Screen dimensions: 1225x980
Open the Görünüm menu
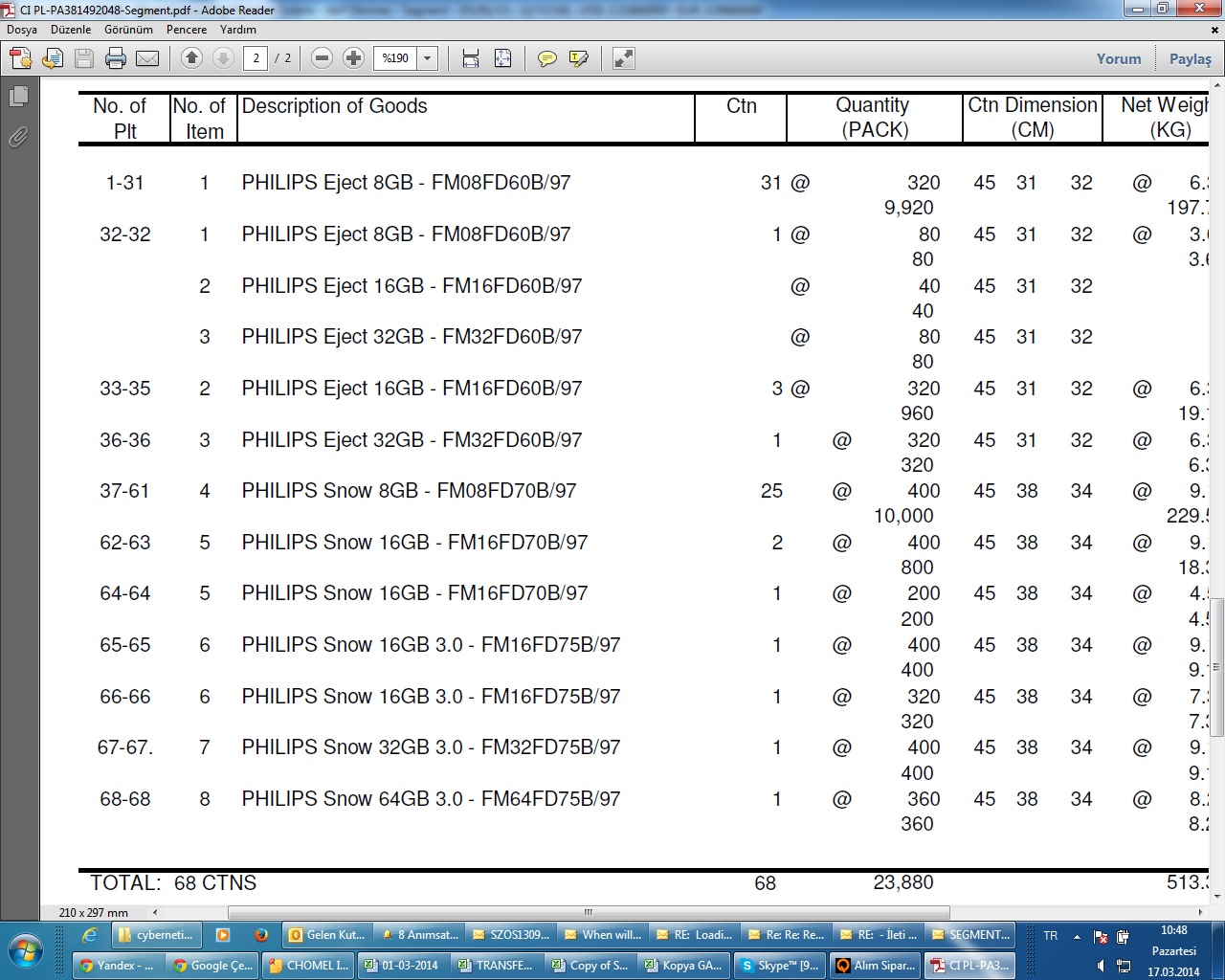128,30
